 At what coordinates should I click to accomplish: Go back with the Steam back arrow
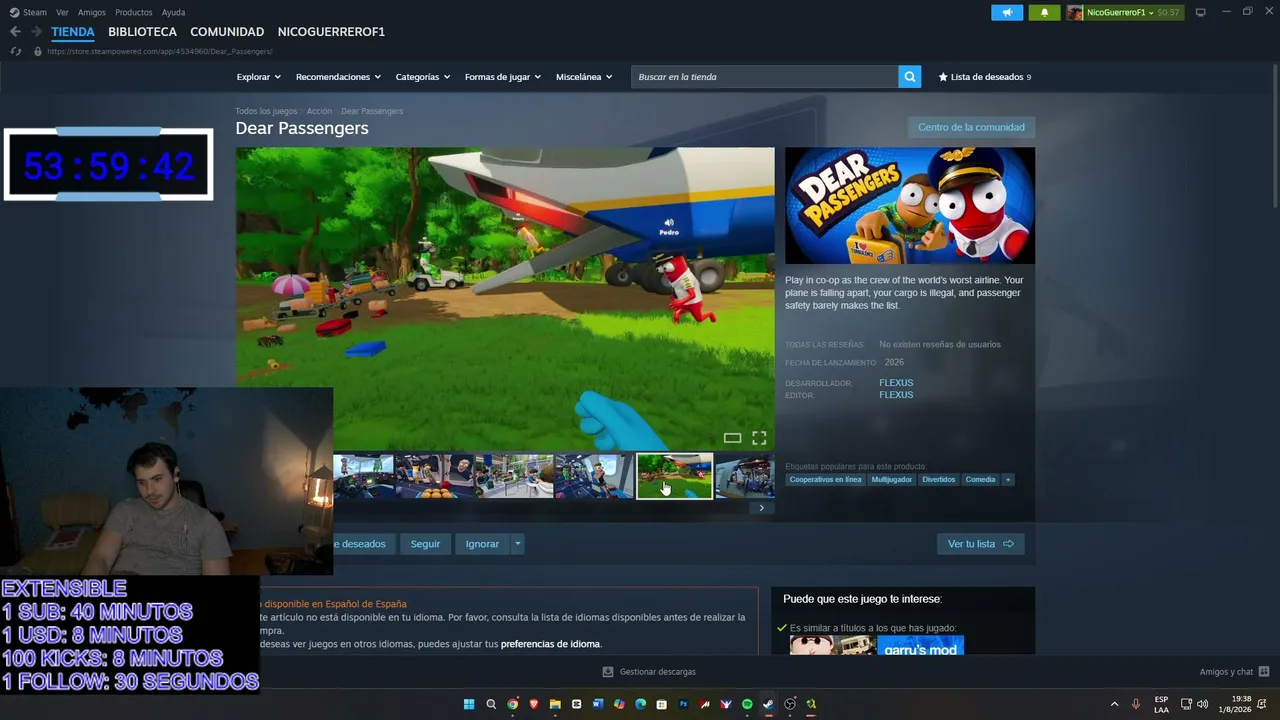point(15,32)
